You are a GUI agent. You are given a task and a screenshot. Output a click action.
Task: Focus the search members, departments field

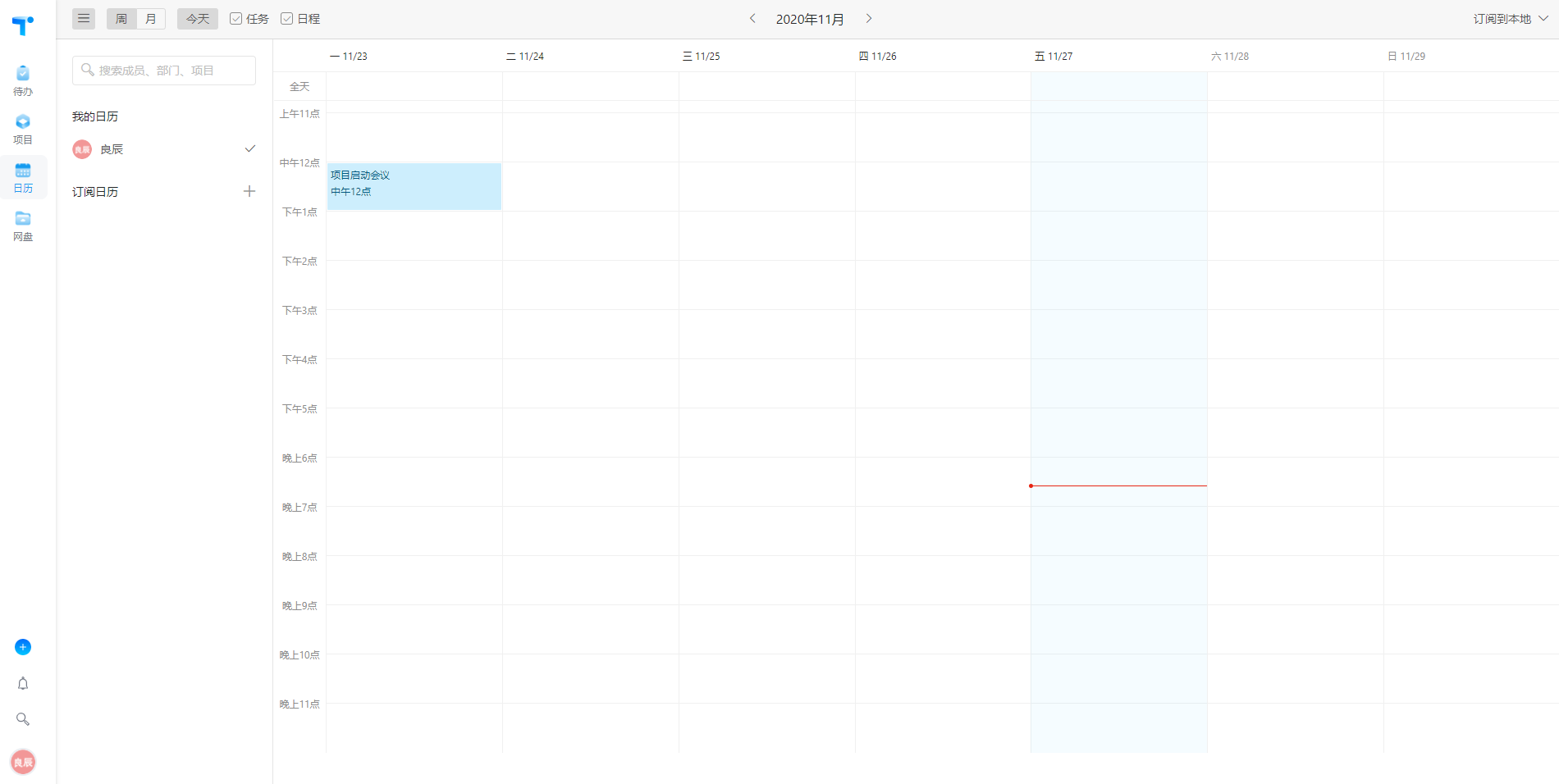click(164, 71)
